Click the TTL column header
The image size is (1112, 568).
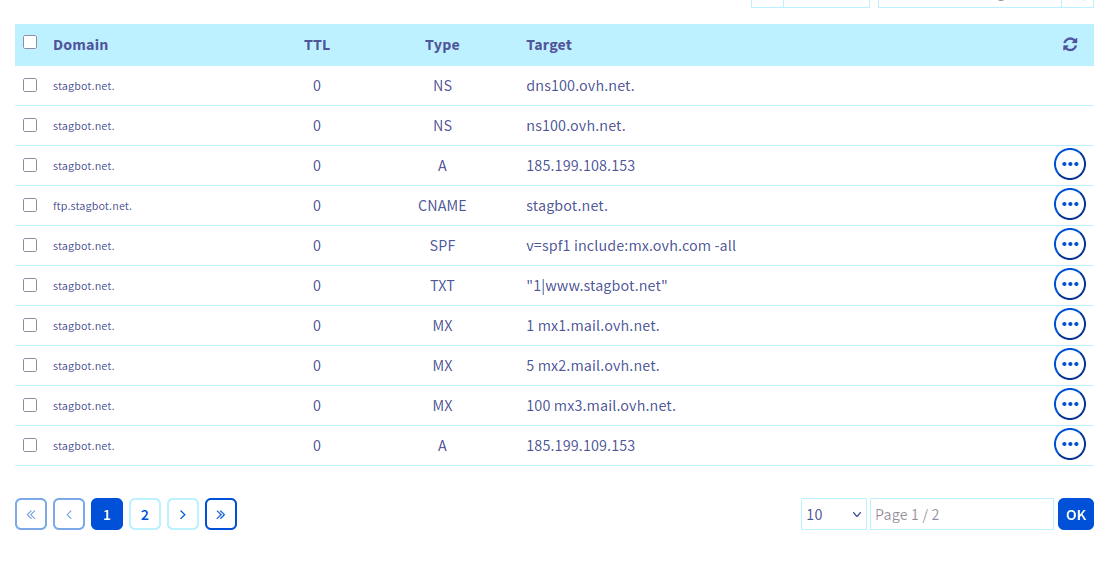point(317,45)
